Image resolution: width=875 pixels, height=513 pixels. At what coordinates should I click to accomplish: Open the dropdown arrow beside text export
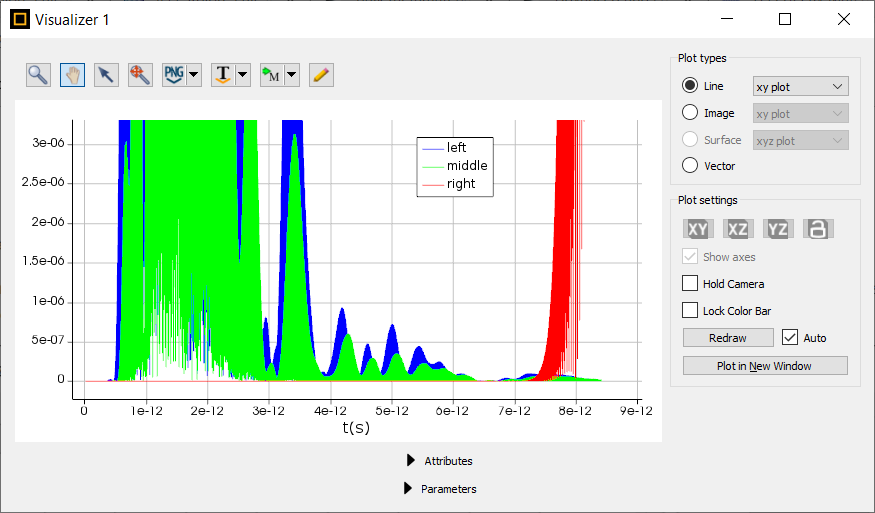tap(242, 75)
